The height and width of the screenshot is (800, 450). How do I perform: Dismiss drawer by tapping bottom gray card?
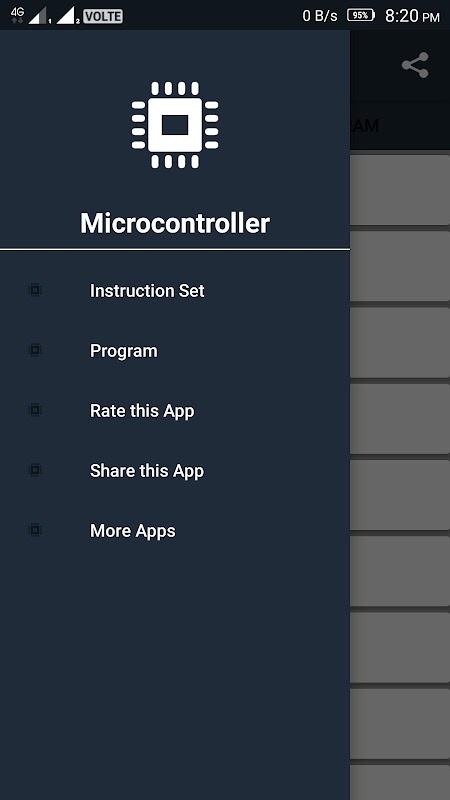tap(400, 782)
